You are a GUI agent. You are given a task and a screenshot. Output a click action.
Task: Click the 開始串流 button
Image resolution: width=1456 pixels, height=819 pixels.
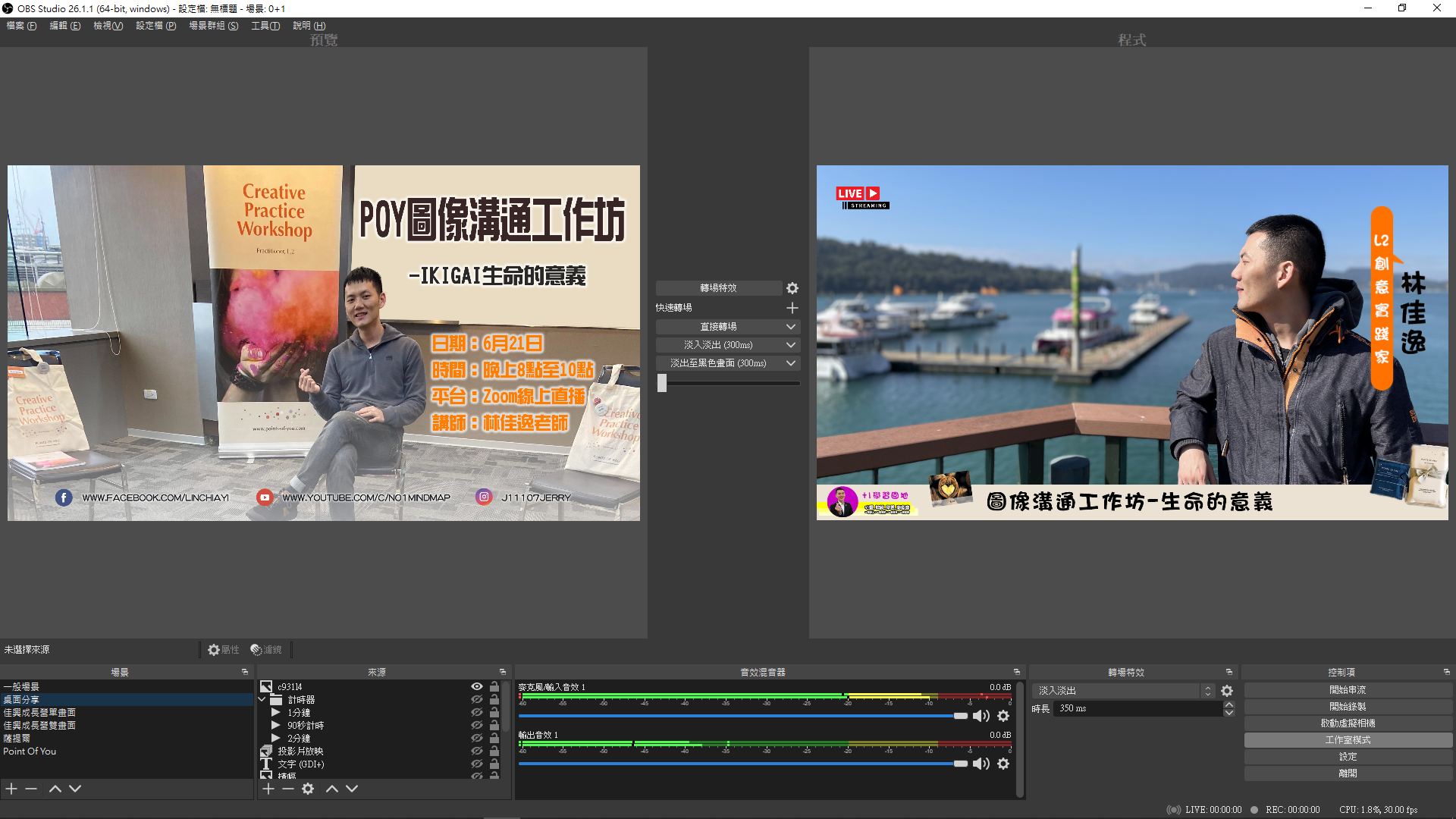coord(1348,690)
